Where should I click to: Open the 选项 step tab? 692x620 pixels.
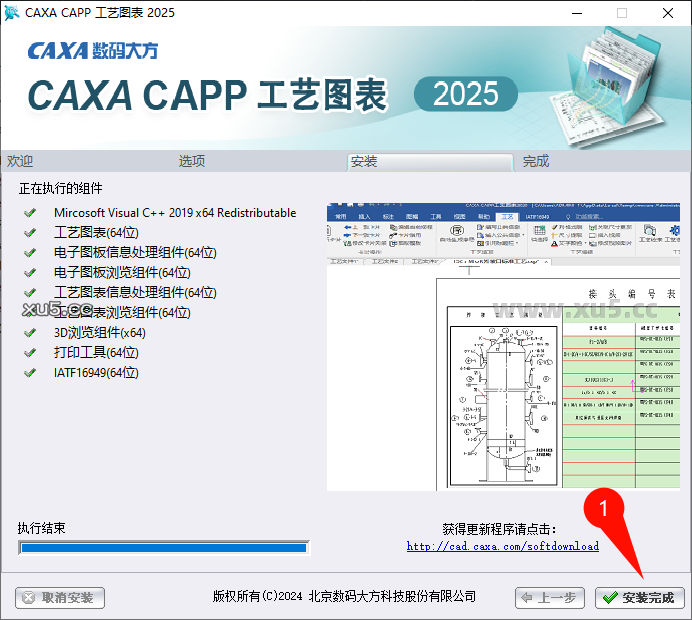pos(192,162)
